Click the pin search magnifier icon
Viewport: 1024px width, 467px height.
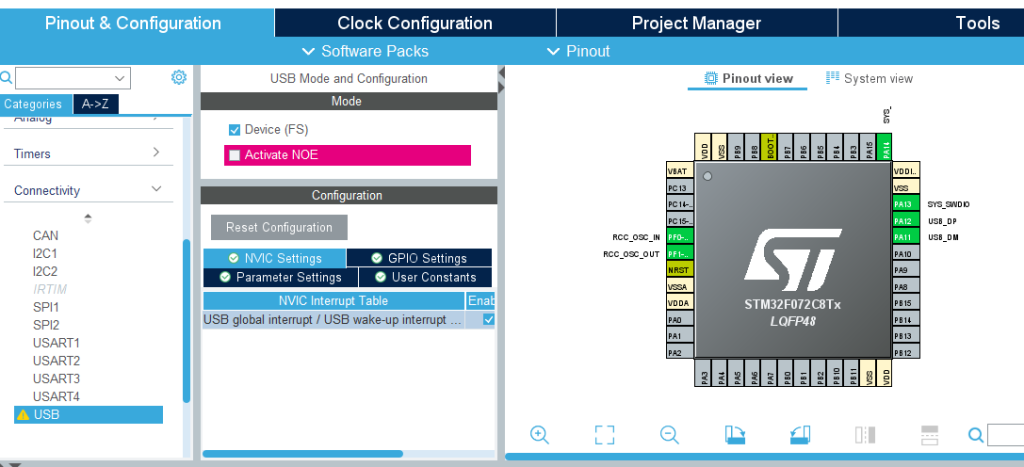[976, 435]
